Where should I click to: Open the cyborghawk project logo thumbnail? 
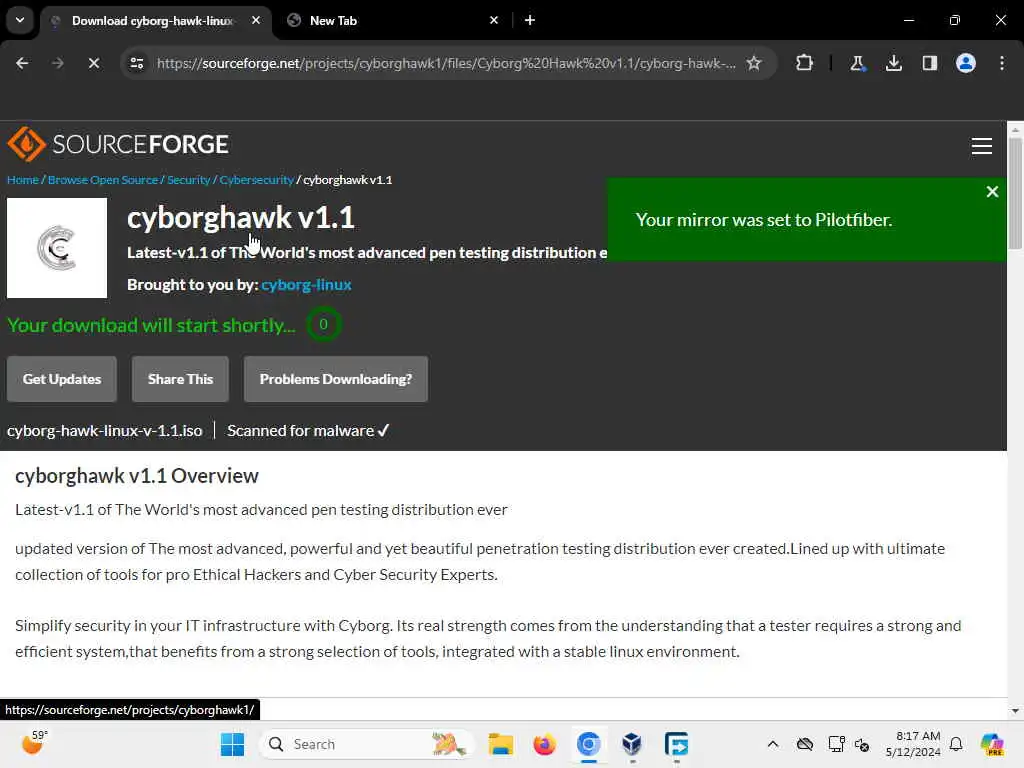pyautogui.click(x=57, y=248)
